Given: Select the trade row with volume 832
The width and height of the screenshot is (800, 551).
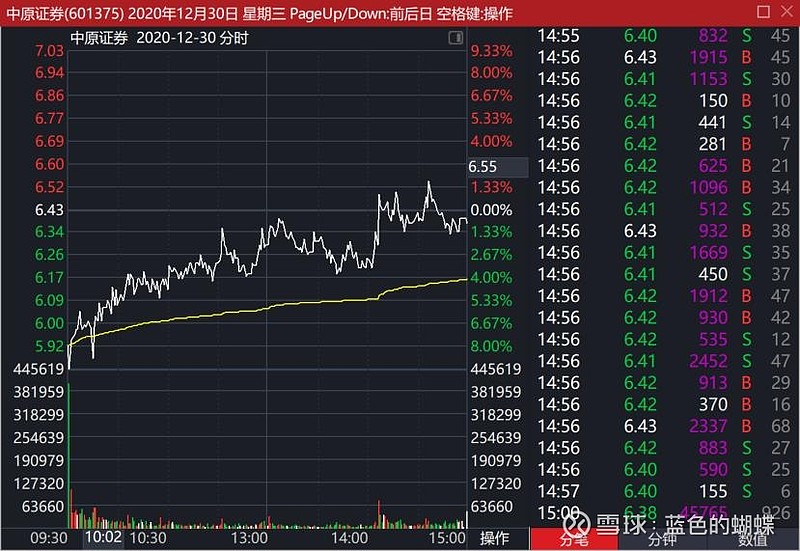Looking at the screenshot, I should [x=664, y=35].
